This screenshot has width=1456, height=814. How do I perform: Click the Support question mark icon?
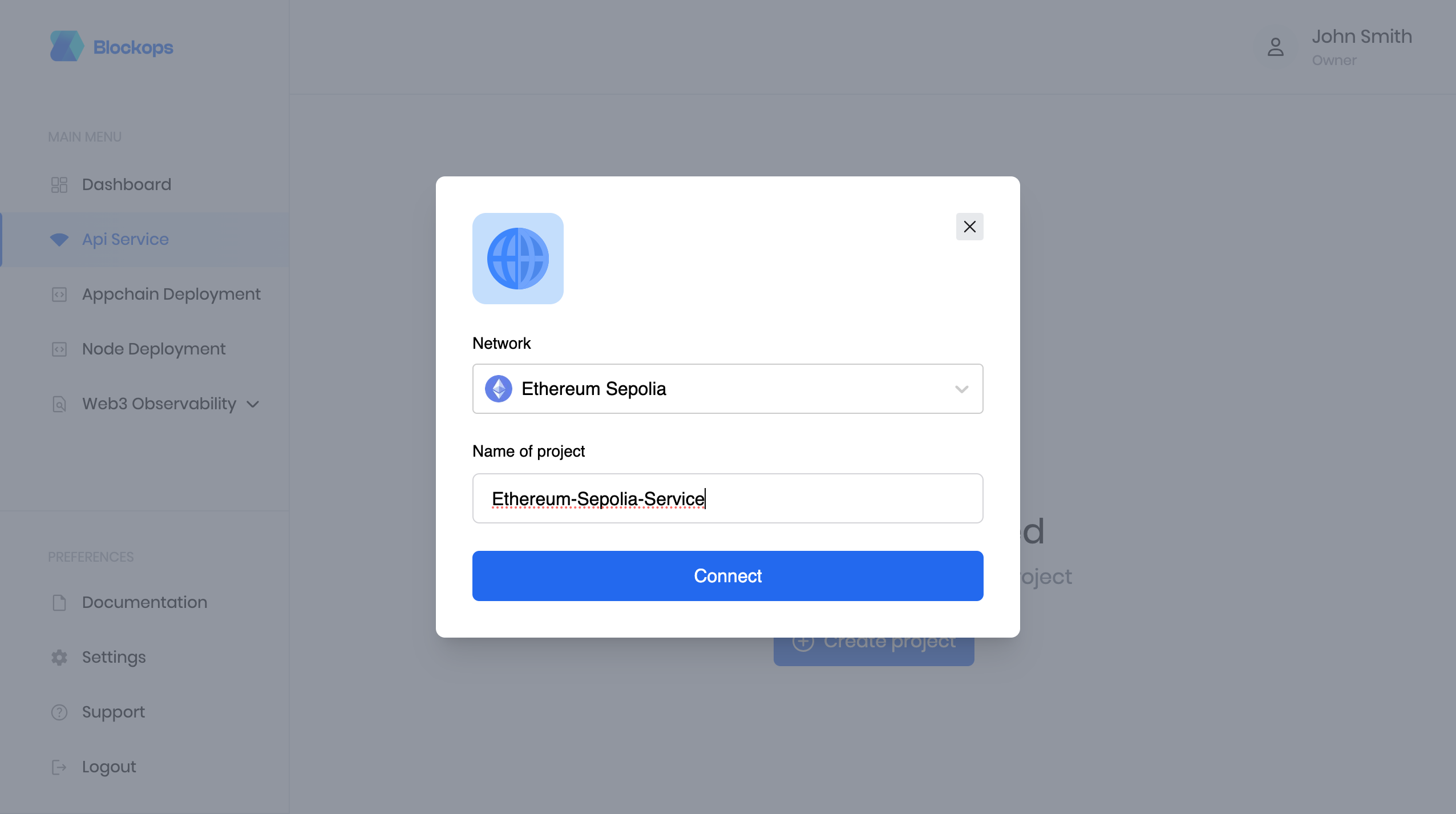pos(59,712)
